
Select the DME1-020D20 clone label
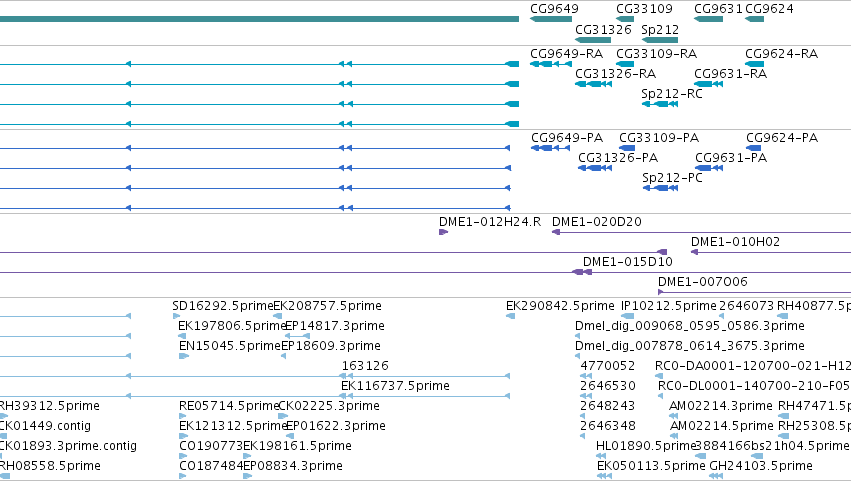[x=596, y=221]
